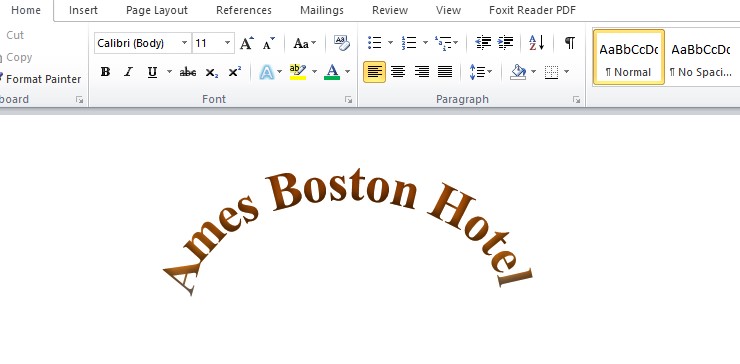Viewport: 740px width, 364px height.
Task: Click the Cut button
Action: (x=15, y=35)
